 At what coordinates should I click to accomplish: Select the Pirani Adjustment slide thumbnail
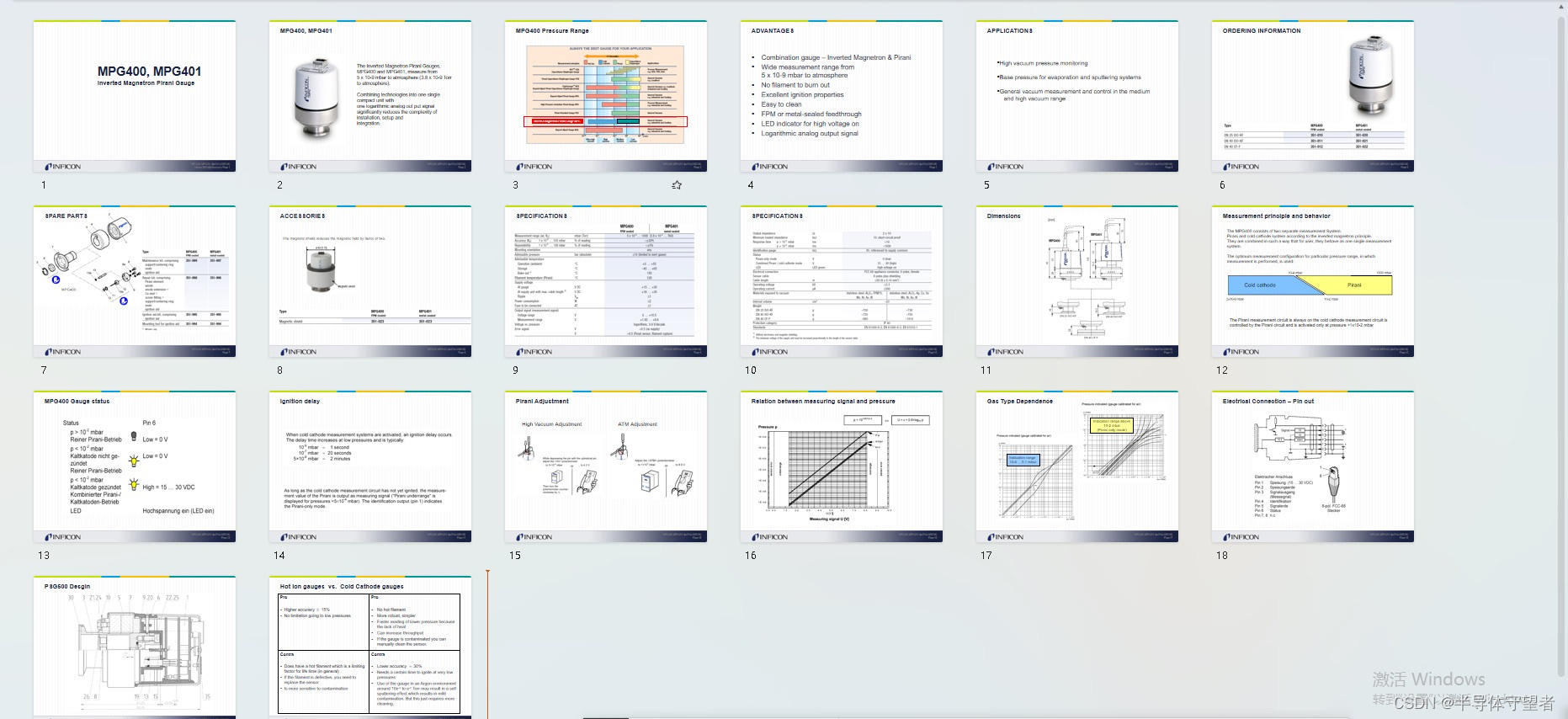tap(606, 466)
